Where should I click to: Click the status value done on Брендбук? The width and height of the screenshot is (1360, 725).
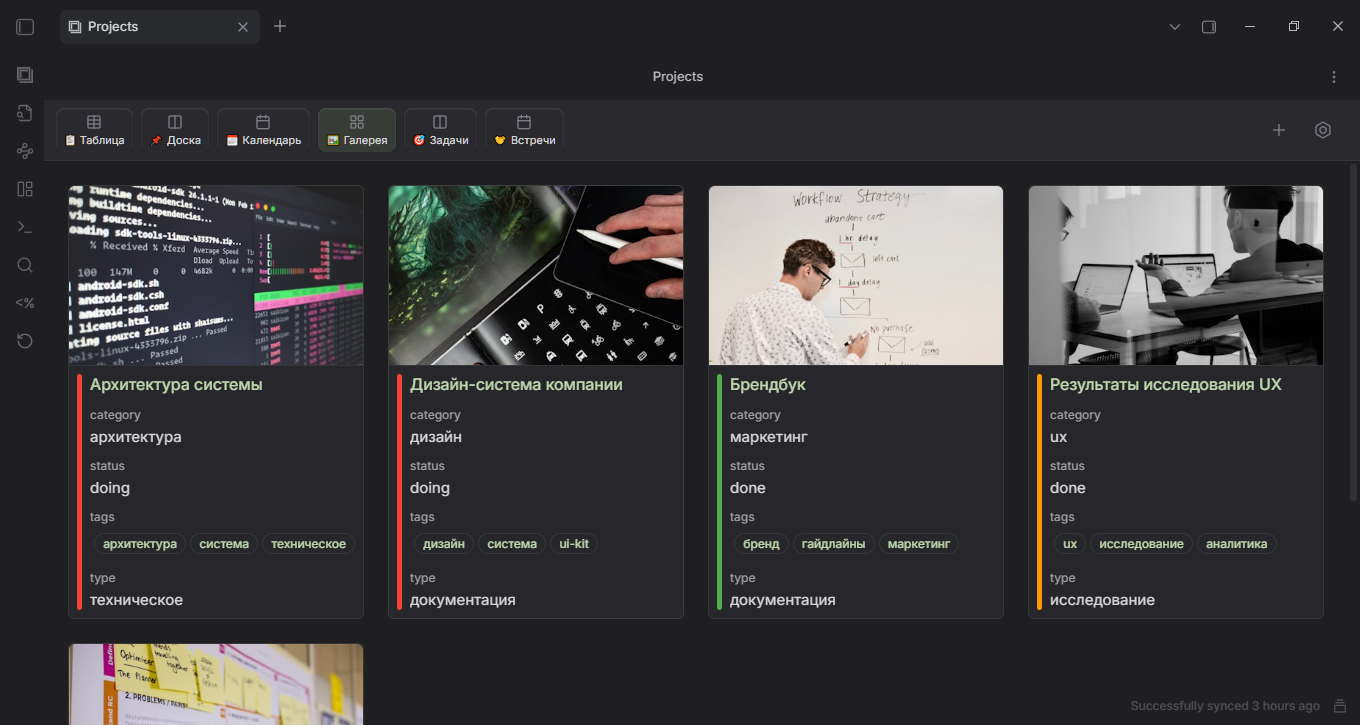click(x=748, y=488)
